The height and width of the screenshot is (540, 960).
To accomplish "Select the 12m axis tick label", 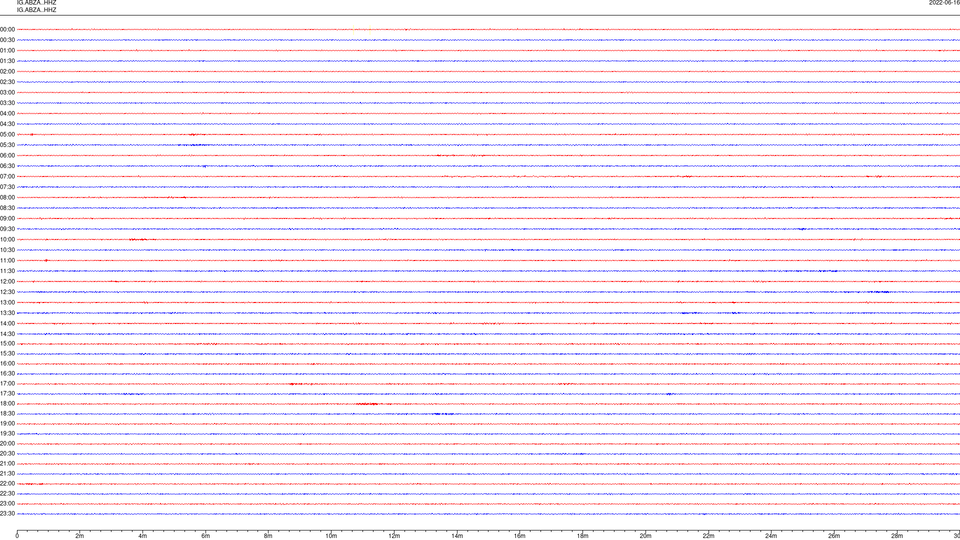I will (x=394, y=536).
